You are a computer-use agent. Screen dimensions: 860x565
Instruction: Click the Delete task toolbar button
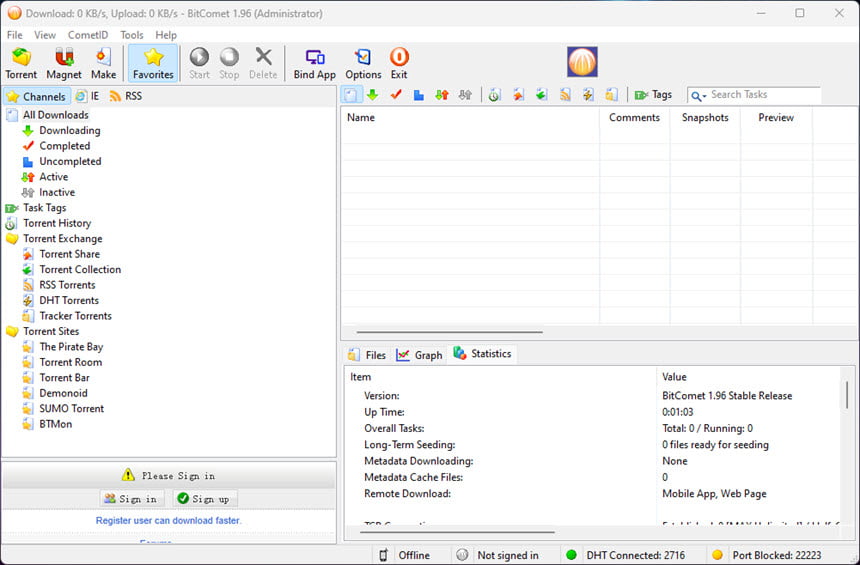click(263, 64)
